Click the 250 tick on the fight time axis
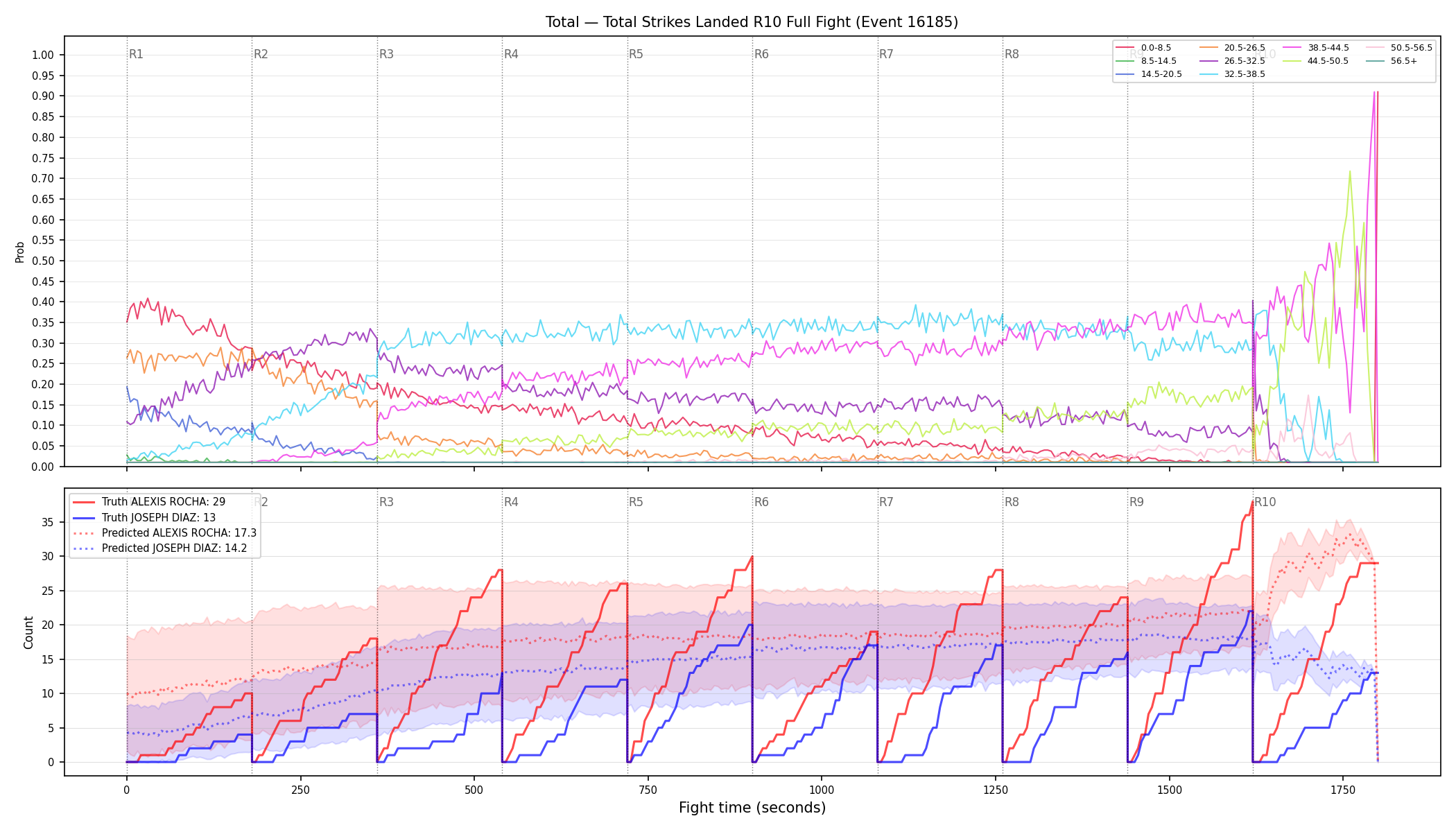 [x=300, y=790]
